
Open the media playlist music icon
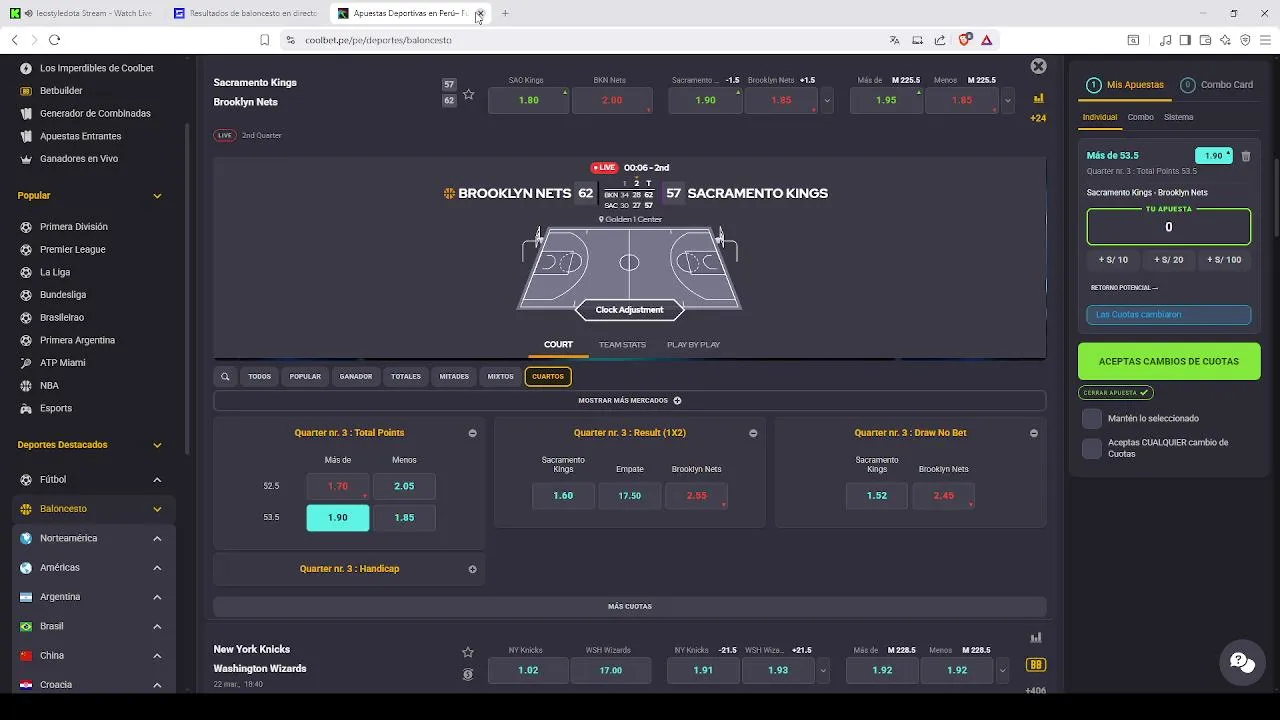[1166, 40]
